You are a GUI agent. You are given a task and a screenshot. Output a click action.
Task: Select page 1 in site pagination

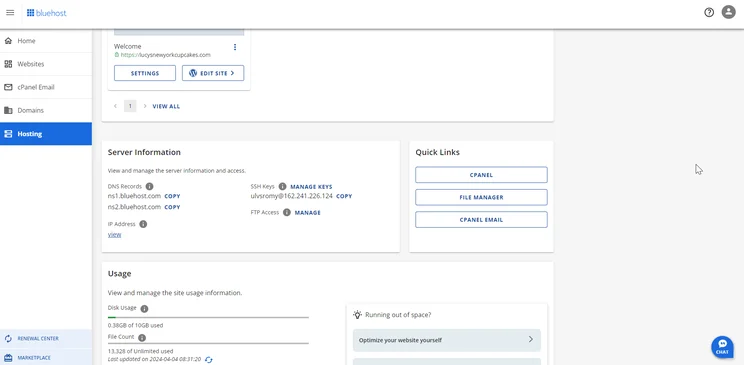pyautogui.click(x=130, y=106)
